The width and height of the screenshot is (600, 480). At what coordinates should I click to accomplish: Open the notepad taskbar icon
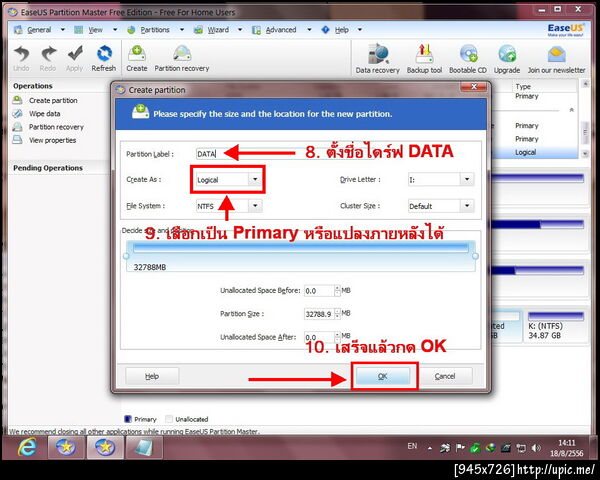tap(144, 447)
